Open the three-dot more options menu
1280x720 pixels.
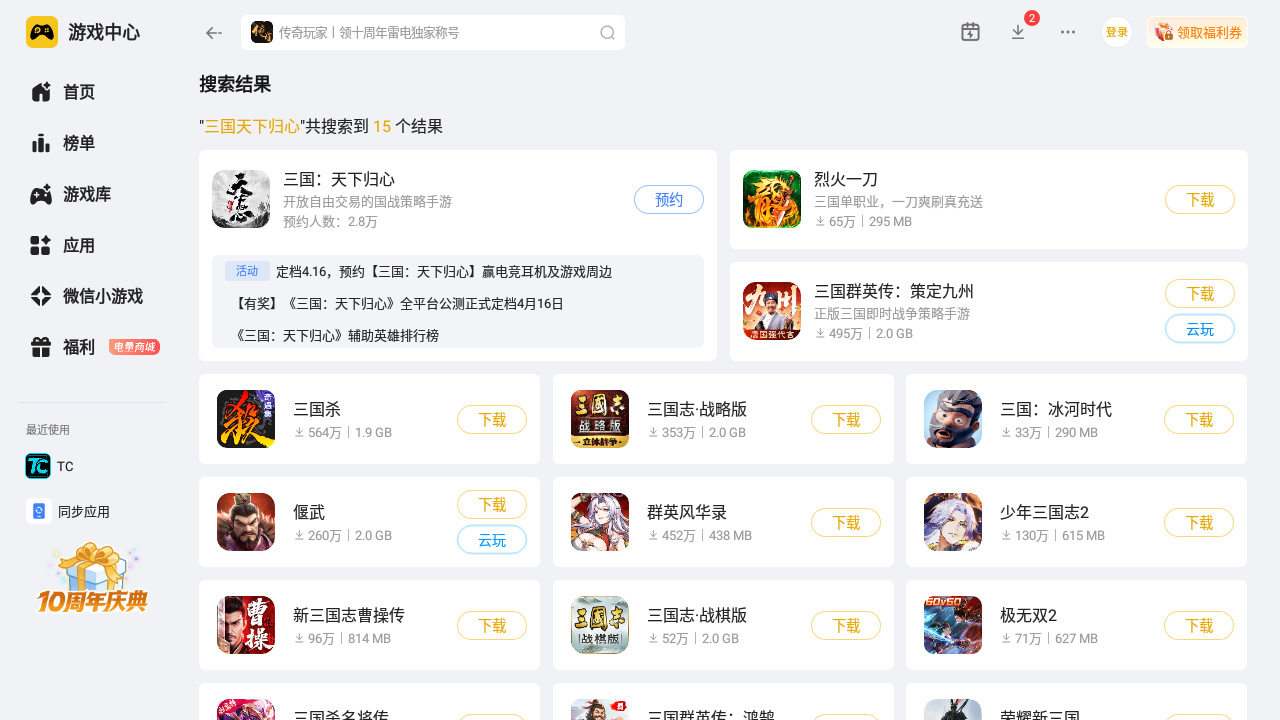[1068, 32]
